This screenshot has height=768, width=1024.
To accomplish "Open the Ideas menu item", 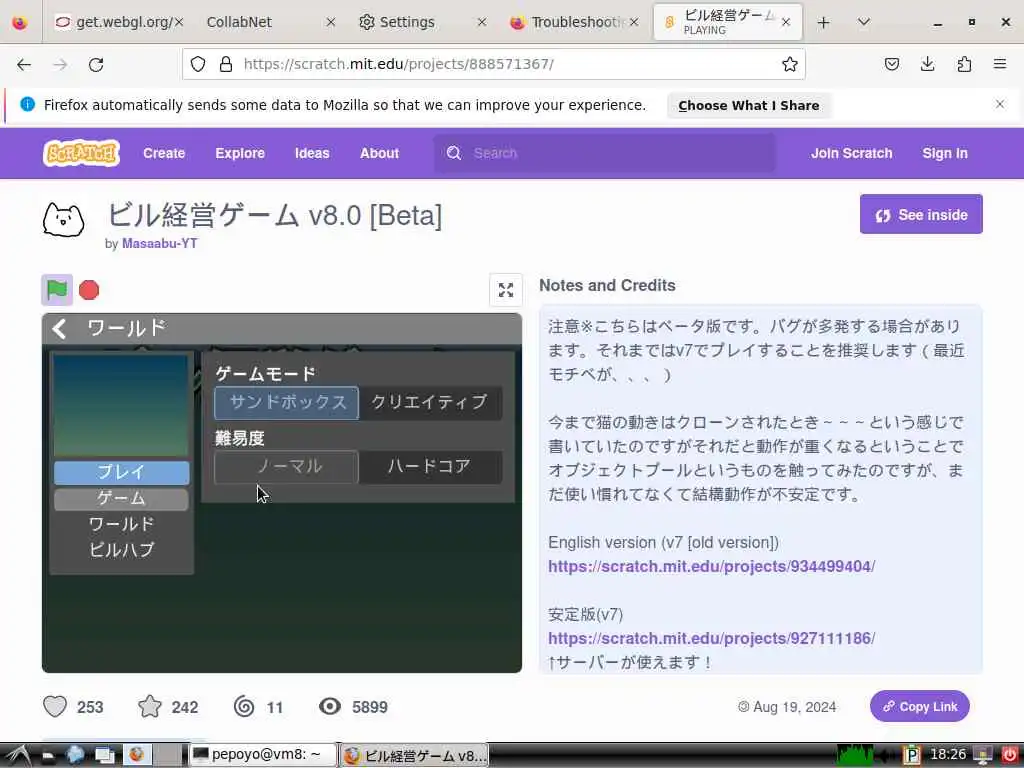I will click(312, 153).
